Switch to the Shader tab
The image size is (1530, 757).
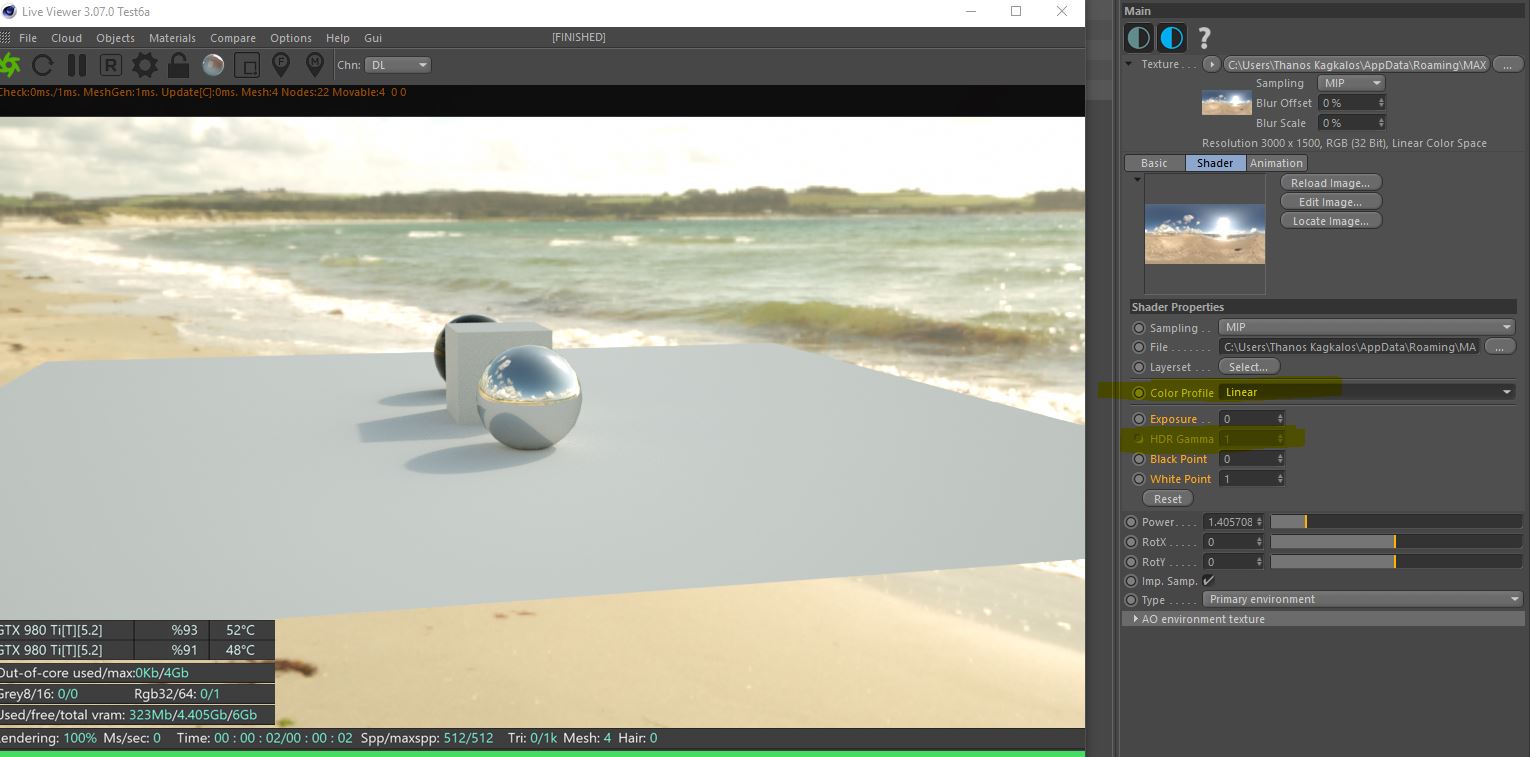click(x=1215, y=163)
